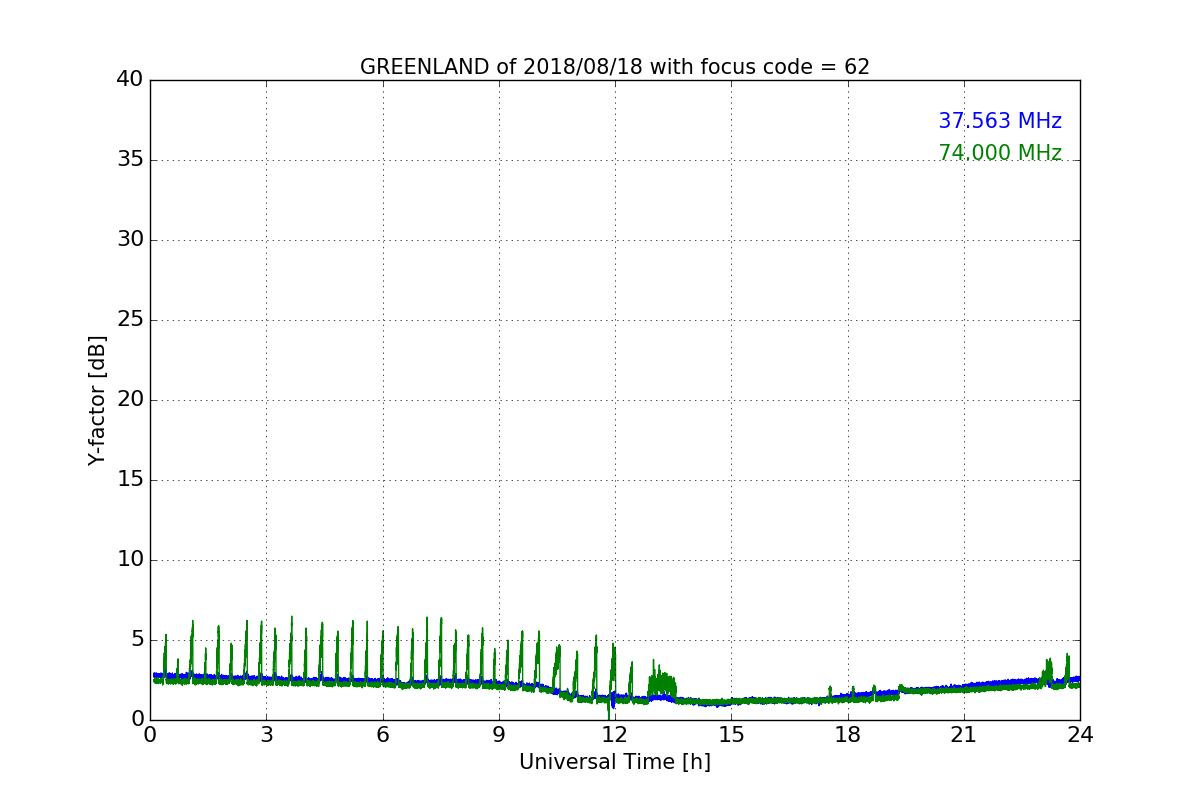The width and height of the screenshot is (1200, 800).
Task: Click the x-axis tick label 15
Action: (x=731, y=735)
